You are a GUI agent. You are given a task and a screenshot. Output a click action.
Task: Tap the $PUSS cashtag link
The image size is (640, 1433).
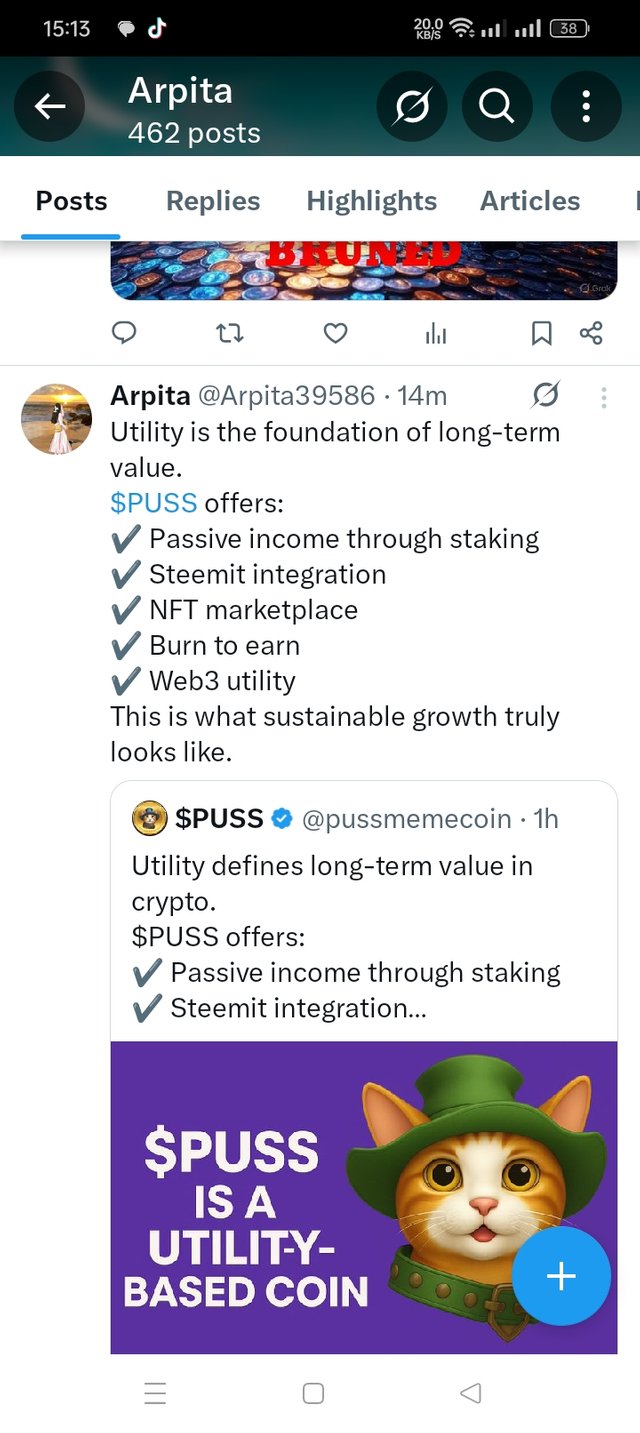point(154,503)
